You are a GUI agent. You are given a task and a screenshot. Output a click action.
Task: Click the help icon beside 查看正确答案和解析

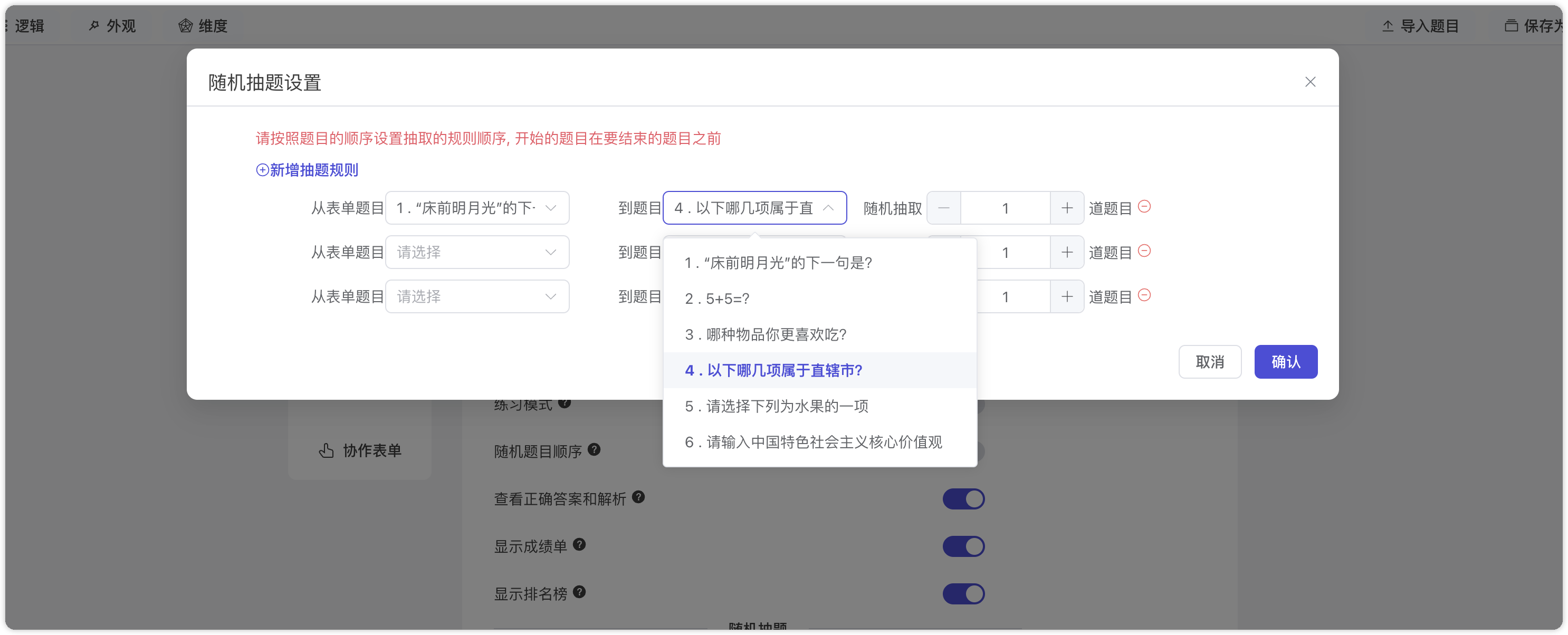click(x=638, y=496)
